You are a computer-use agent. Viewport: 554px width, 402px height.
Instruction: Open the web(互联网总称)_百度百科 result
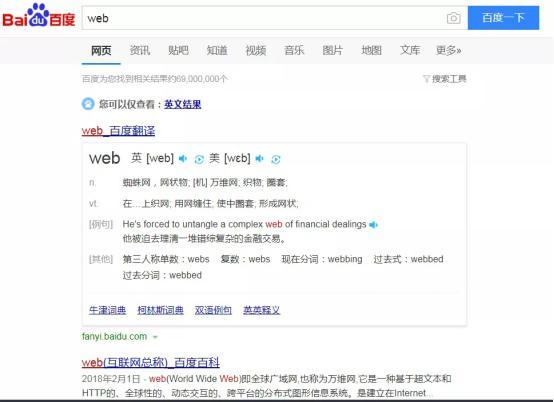[151, 362]
